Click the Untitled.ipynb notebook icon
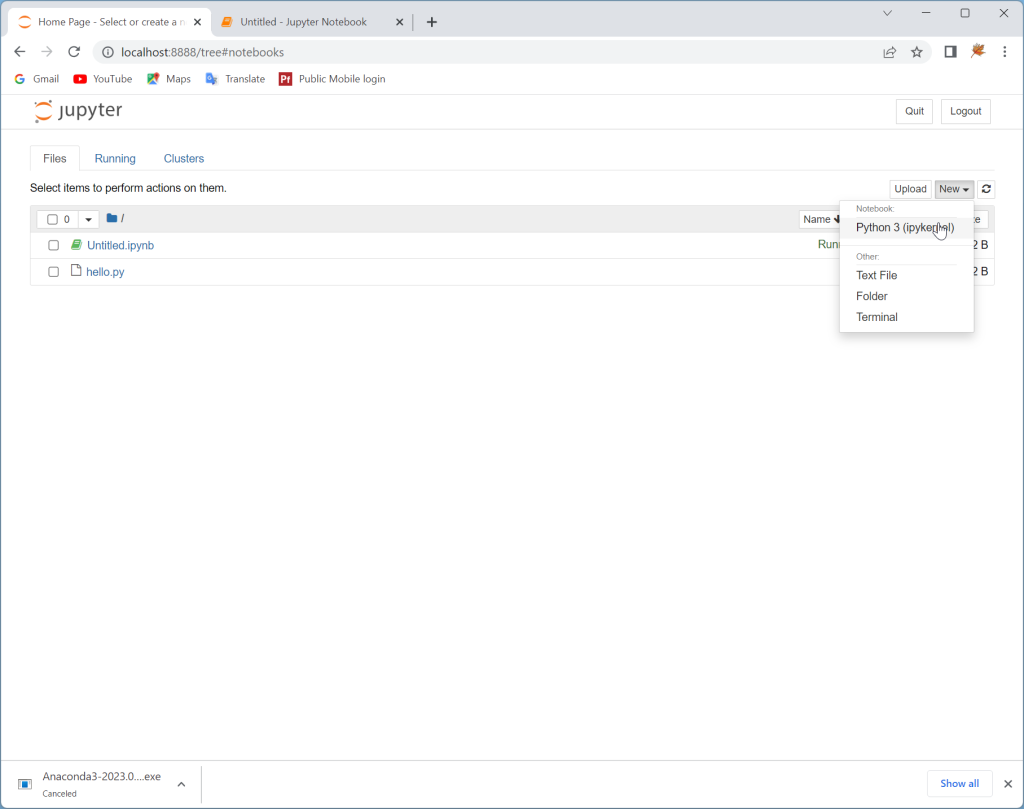 pyautogui.click(x=76, y=244)
